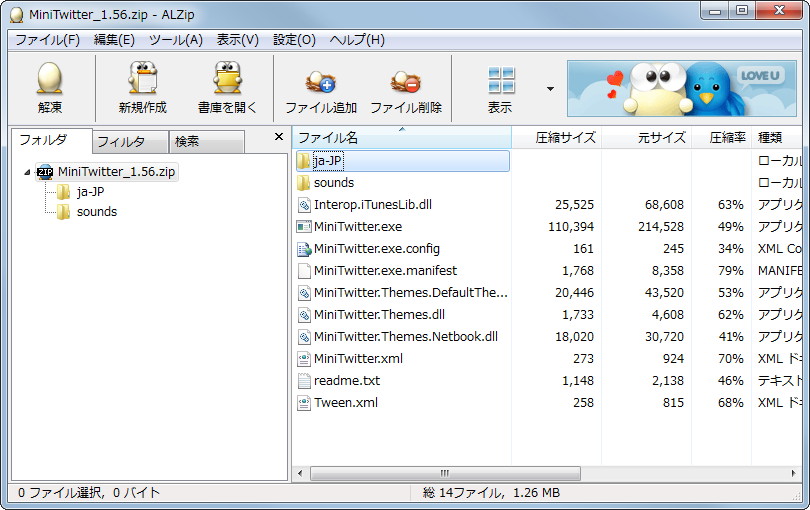Select Tween.xml file
The width and height of the screenshot is (810, 510).
(346, 403)
